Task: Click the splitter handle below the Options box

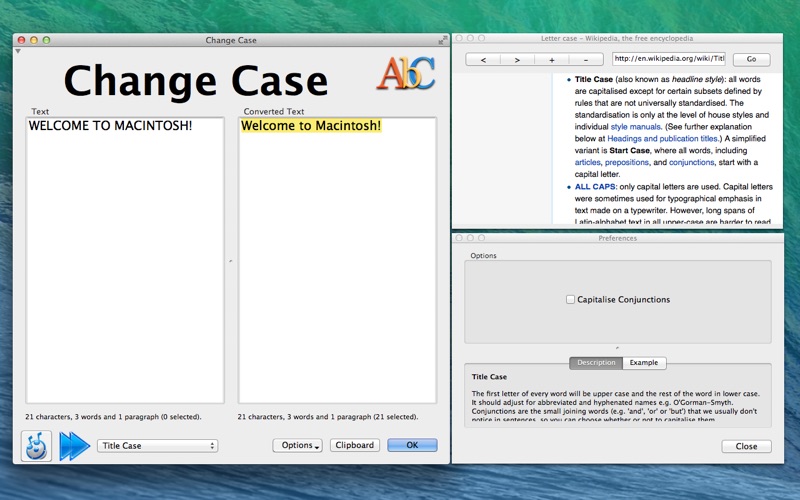Action: (x=617, y=348)
